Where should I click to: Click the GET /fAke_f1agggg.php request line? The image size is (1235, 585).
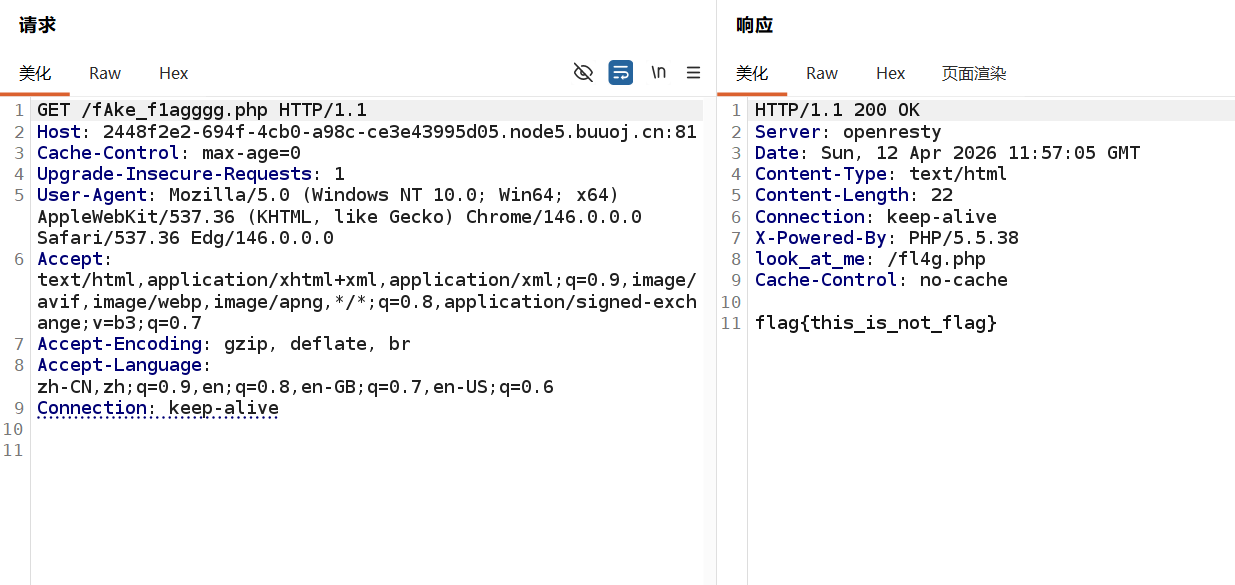(x=202, y=110)
